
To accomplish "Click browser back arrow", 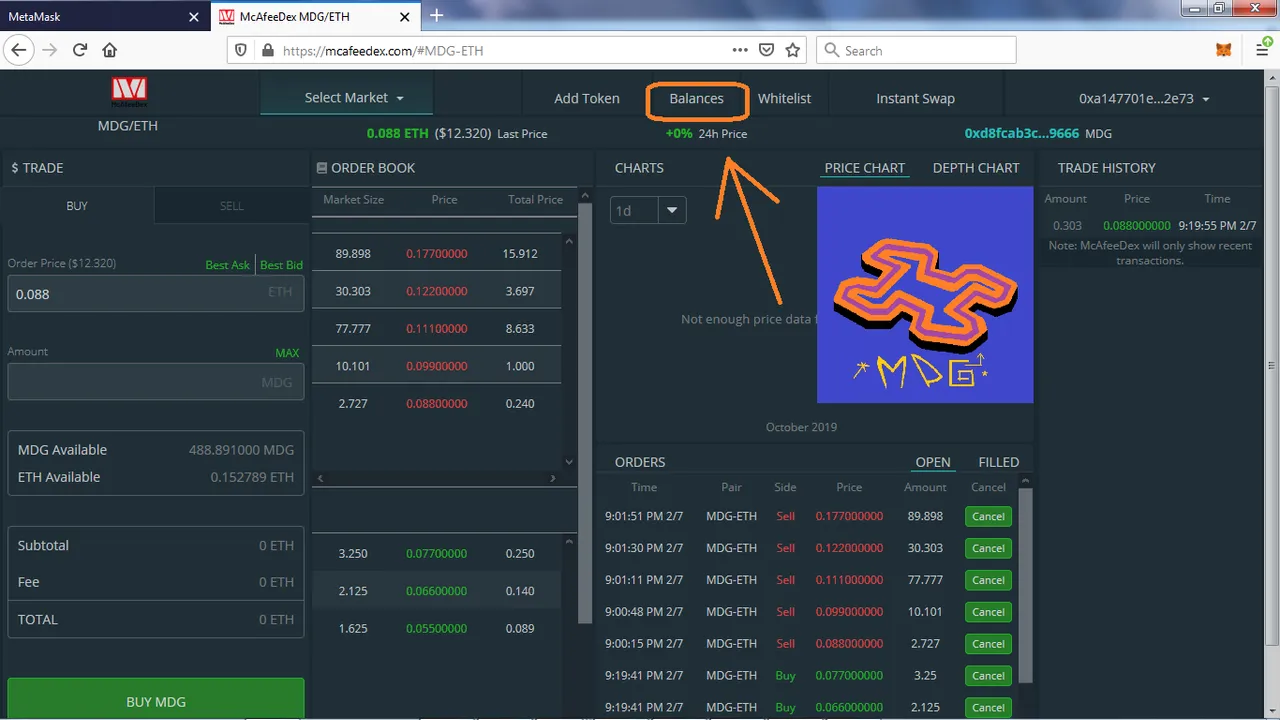I will coord(18,50).
